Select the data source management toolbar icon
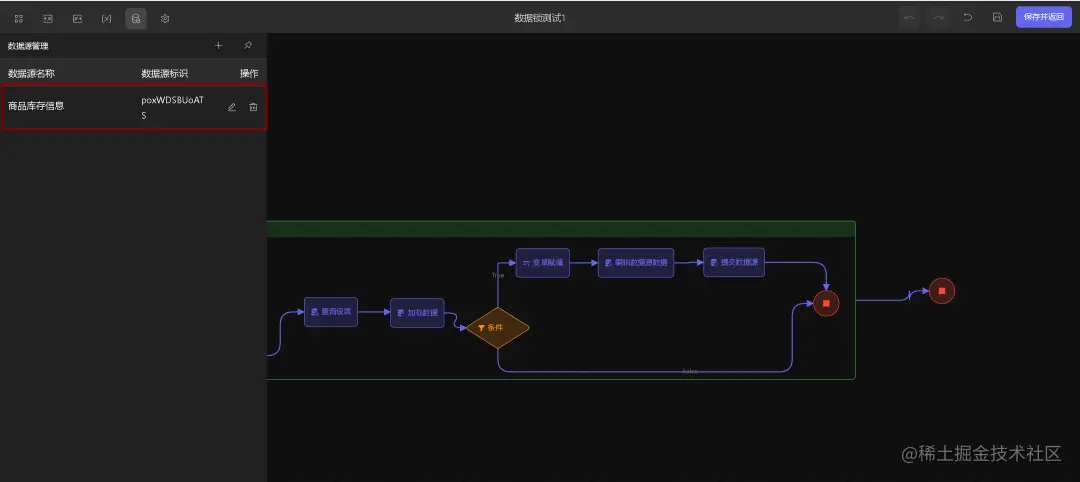 (x=136, y=19)
